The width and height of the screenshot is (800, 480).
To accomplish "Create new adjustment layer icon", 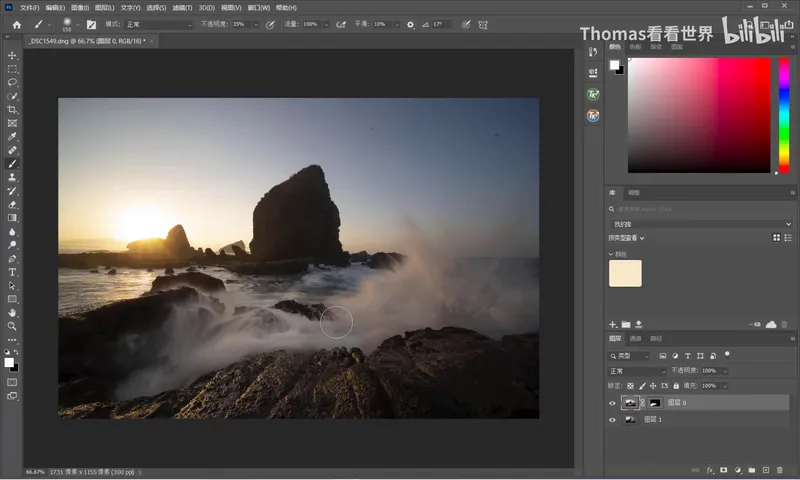I will click(738, 470).
